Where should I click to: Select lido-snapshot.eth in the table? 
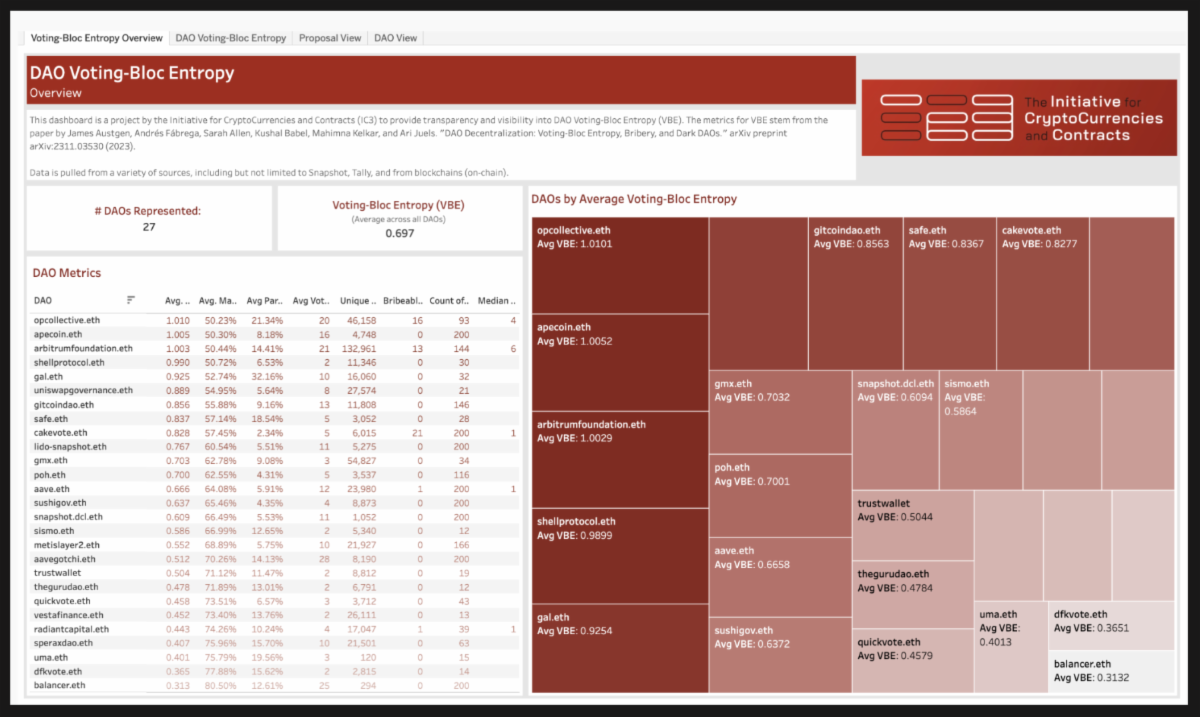pos(69,446)
